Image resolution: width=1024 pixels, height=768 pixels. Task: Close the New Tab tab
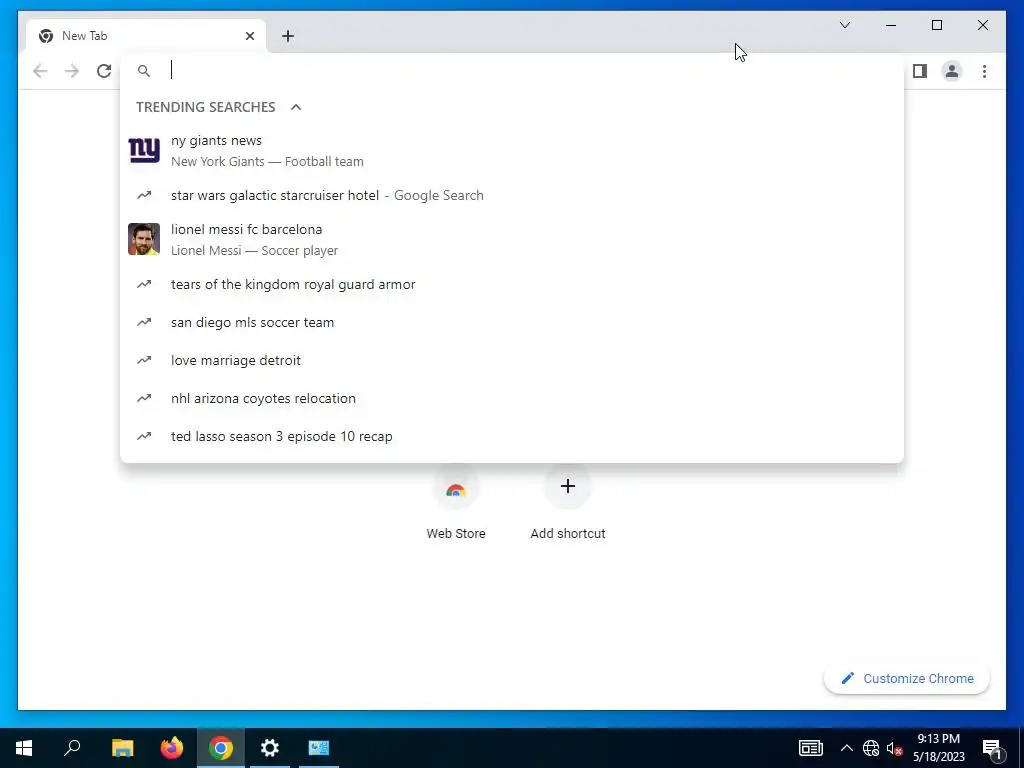pos(249,36)
